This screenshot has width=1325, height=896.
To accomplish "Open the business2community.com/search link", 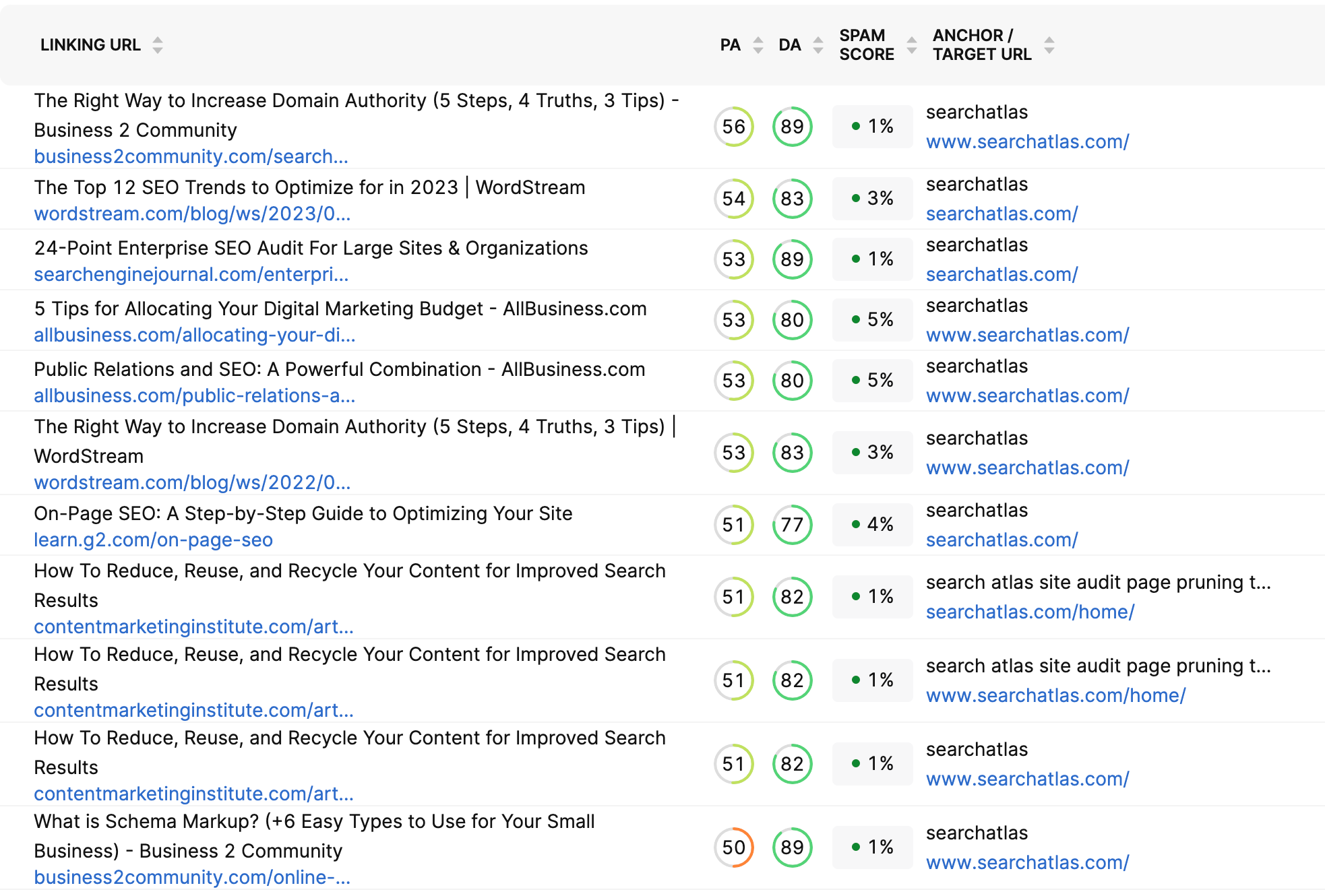I will click(191, 156).
